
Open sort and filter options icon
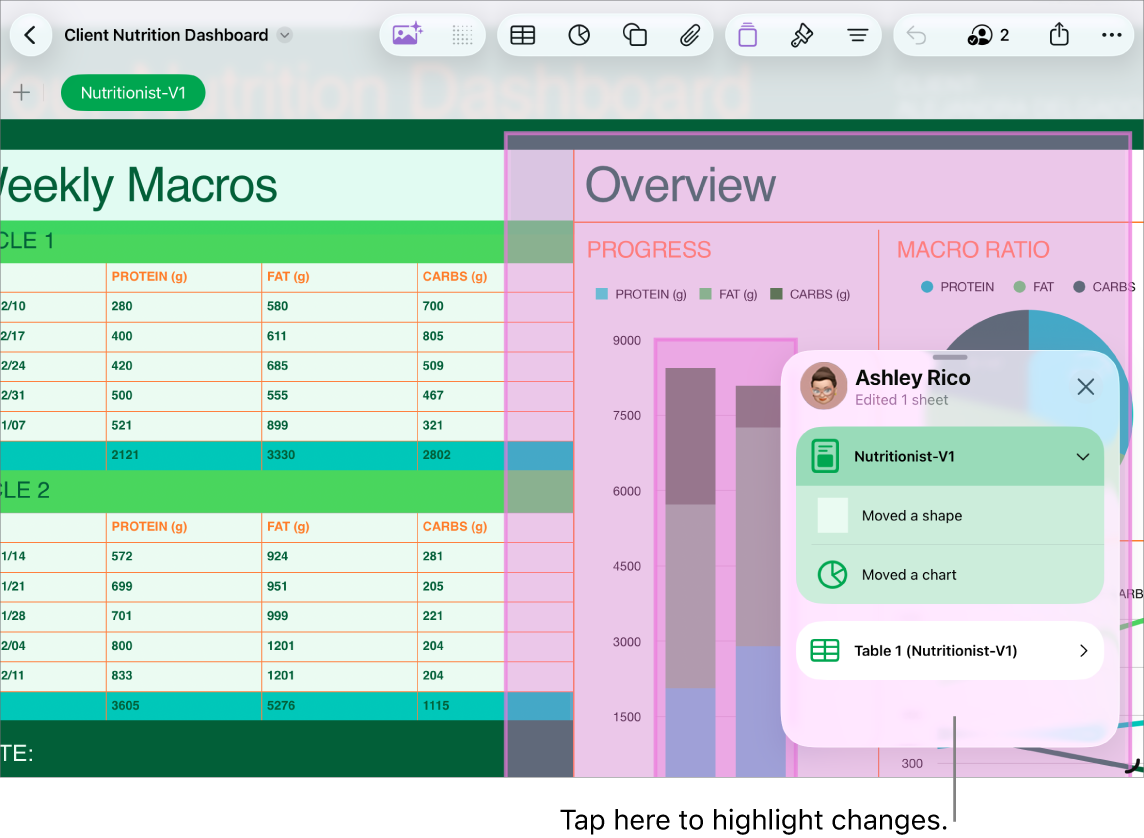[x=858, y=35]
